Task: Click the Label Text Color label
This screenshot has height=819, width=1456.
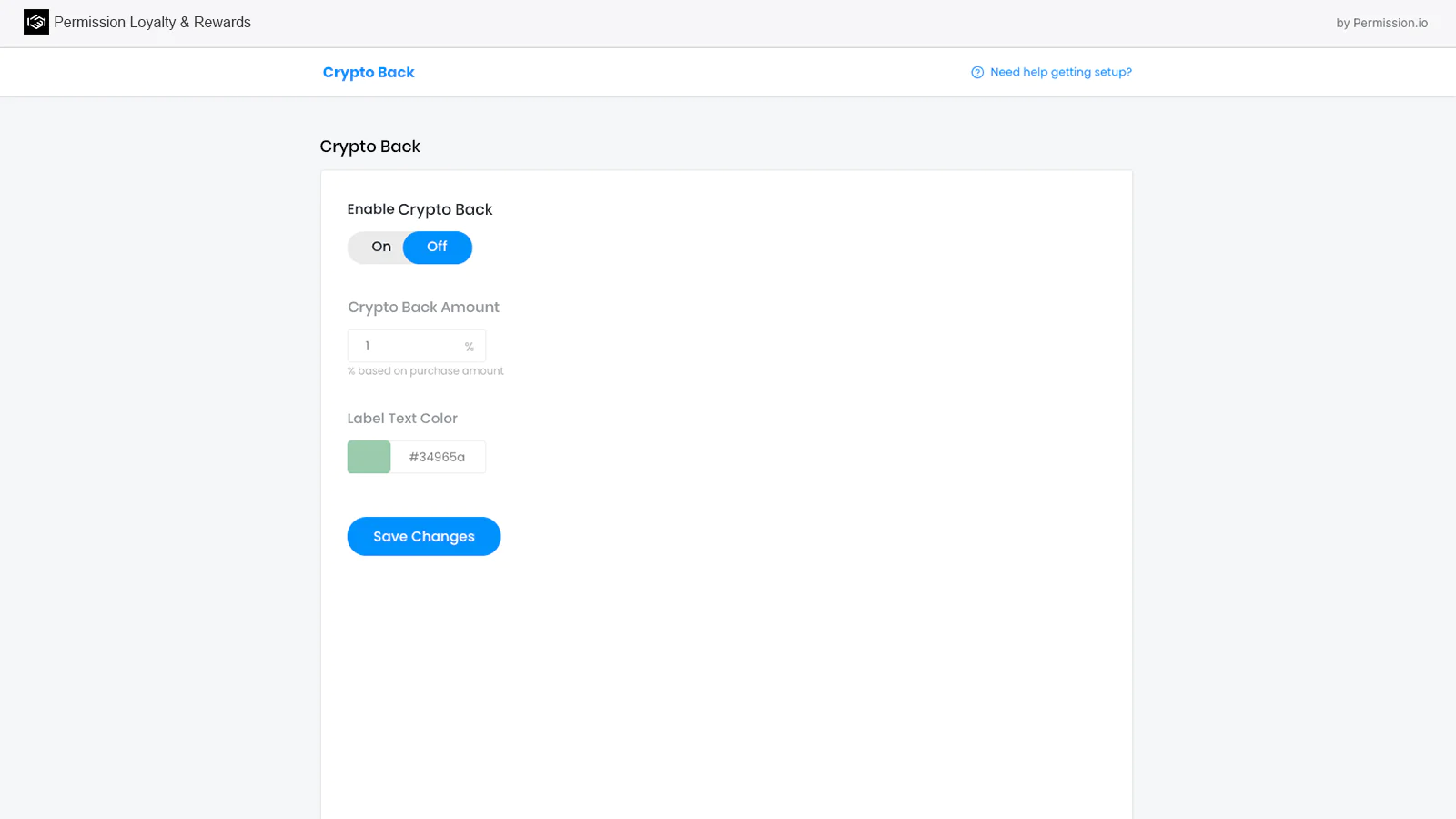Action: pyautogui.click(x=402, y=419)
